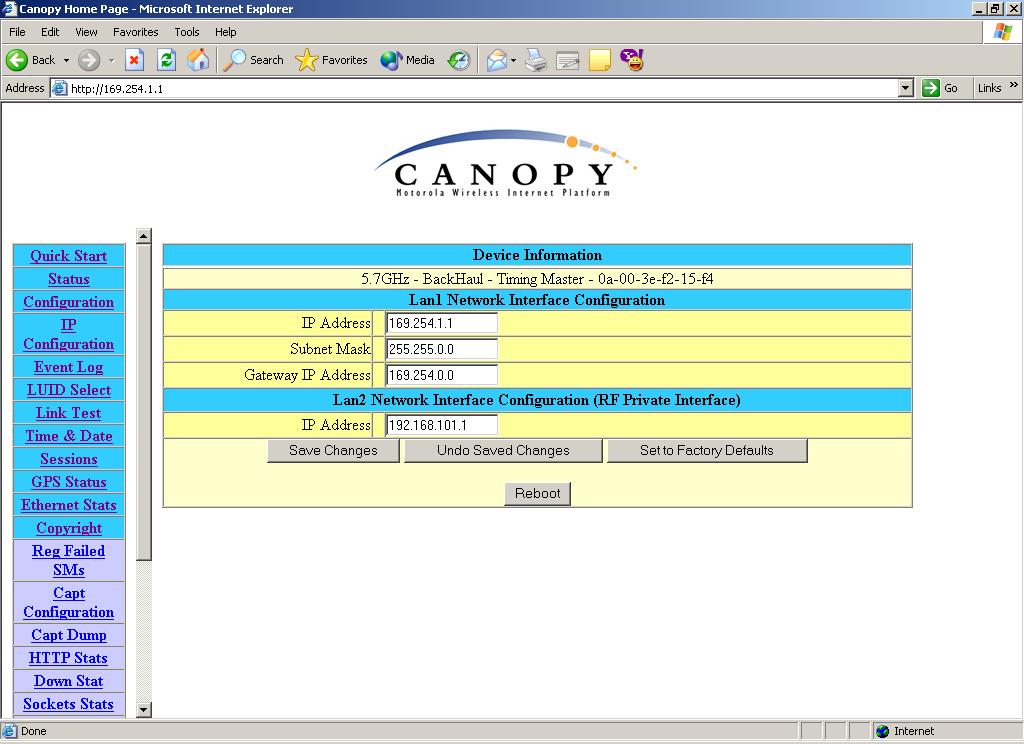Click the Stop loading icon in toolbar
Screen dimensions: 1024x744
click(x=134, y=60)
